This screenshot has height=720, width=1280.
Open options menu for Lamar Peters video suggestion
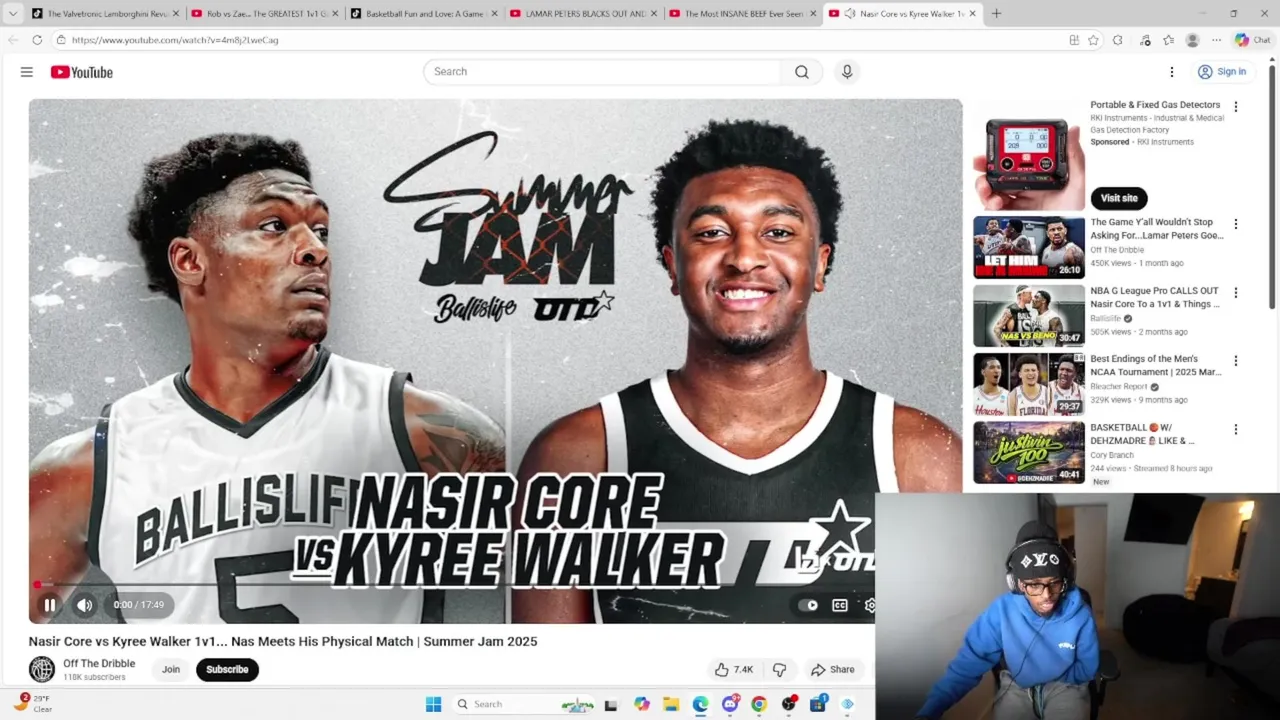tap(1235, 225)
